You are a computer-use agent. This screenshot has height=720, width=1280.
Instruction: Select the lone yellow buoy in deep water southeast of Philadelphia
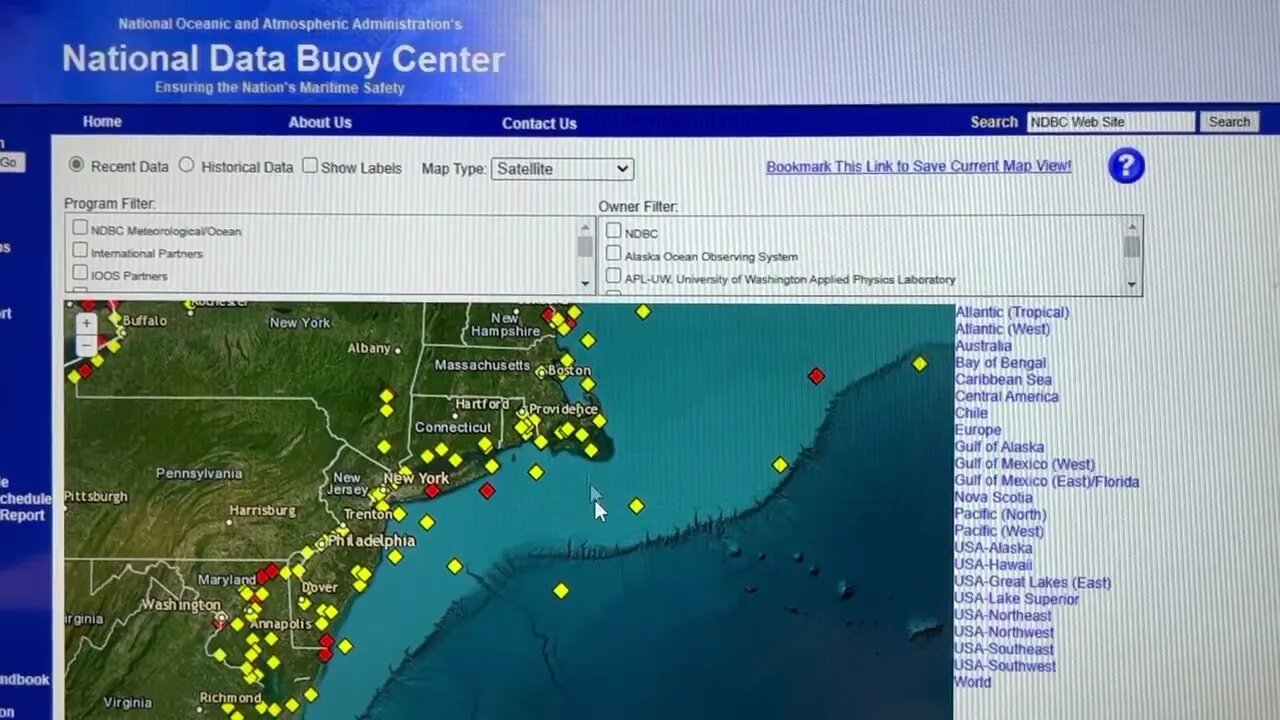tap(561, 591)
